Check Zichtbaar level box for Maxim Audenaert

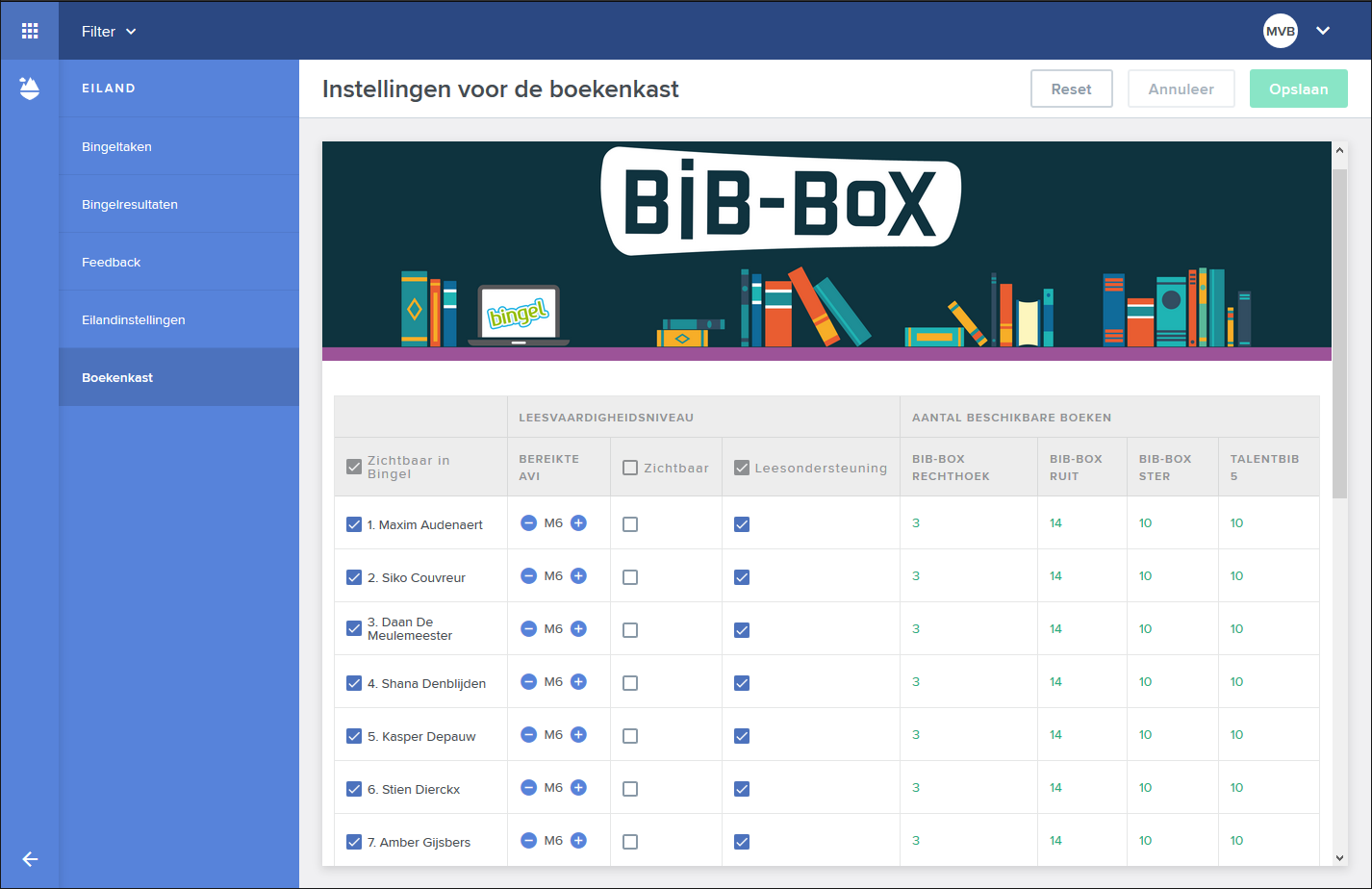(630, 524)
